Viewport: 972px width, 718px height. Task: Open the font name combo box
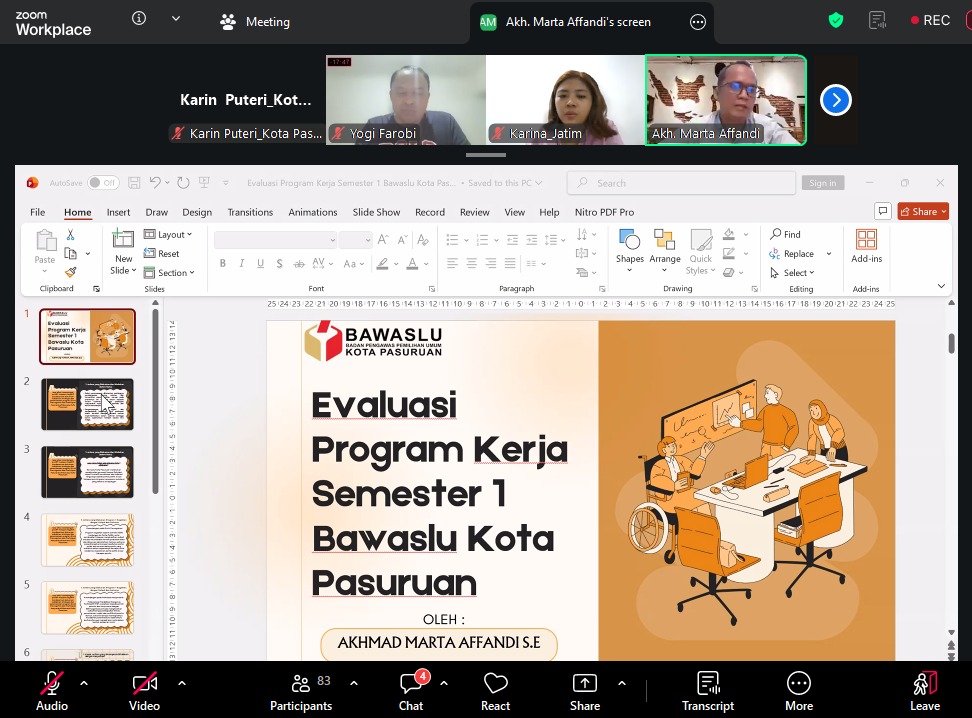point(276,239)
